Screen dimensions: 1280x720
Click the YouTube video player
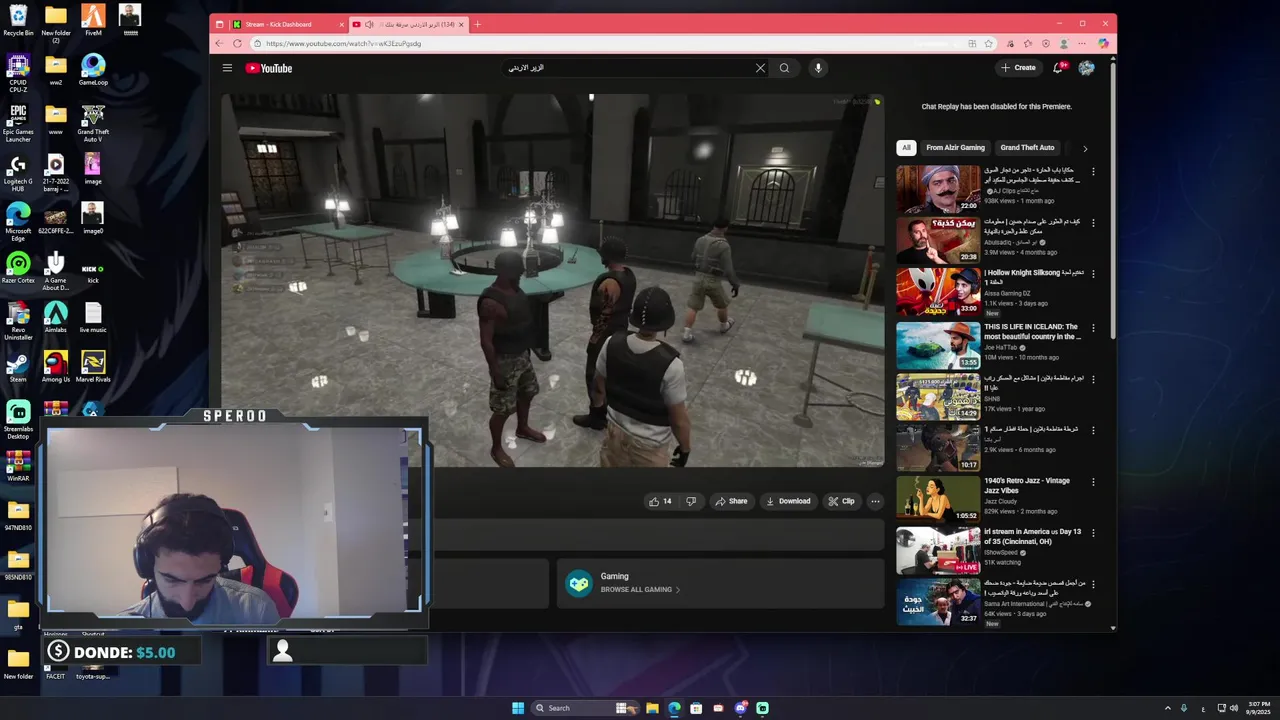pyautogui.click(x=553, y=280)
